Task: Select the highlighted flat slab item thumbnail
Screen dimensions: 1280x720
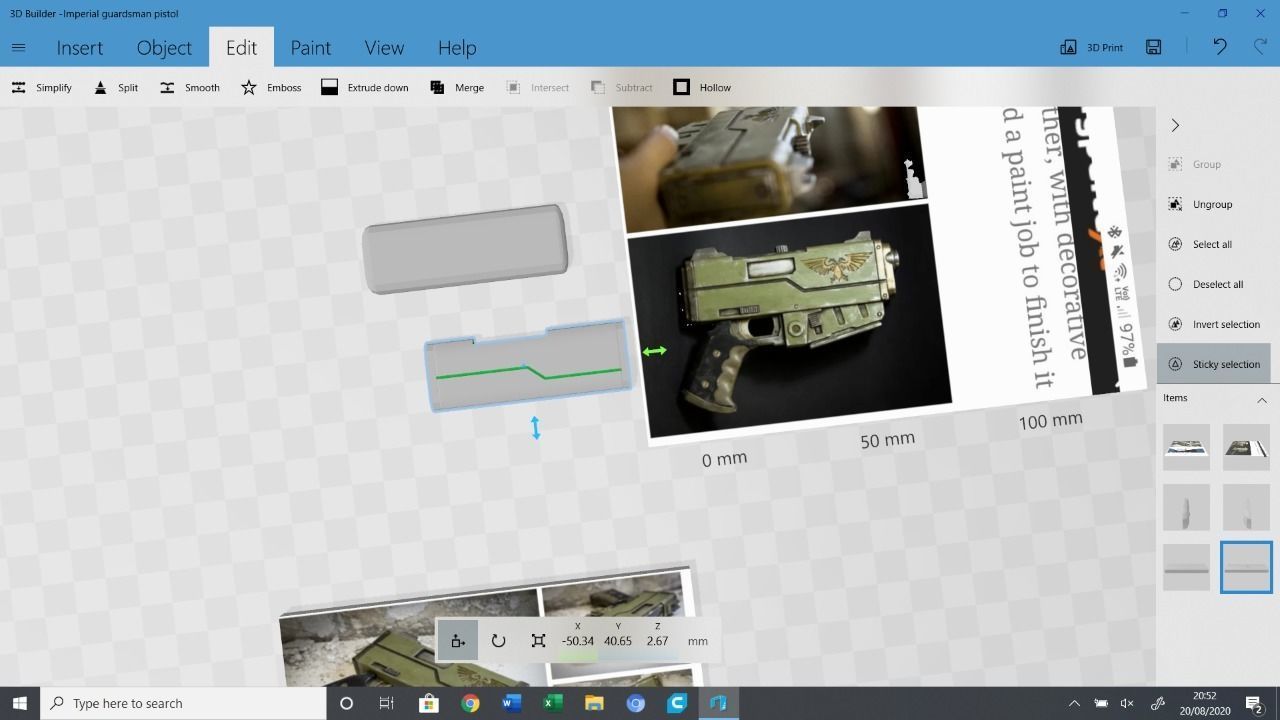Action: pos(1246,567)
